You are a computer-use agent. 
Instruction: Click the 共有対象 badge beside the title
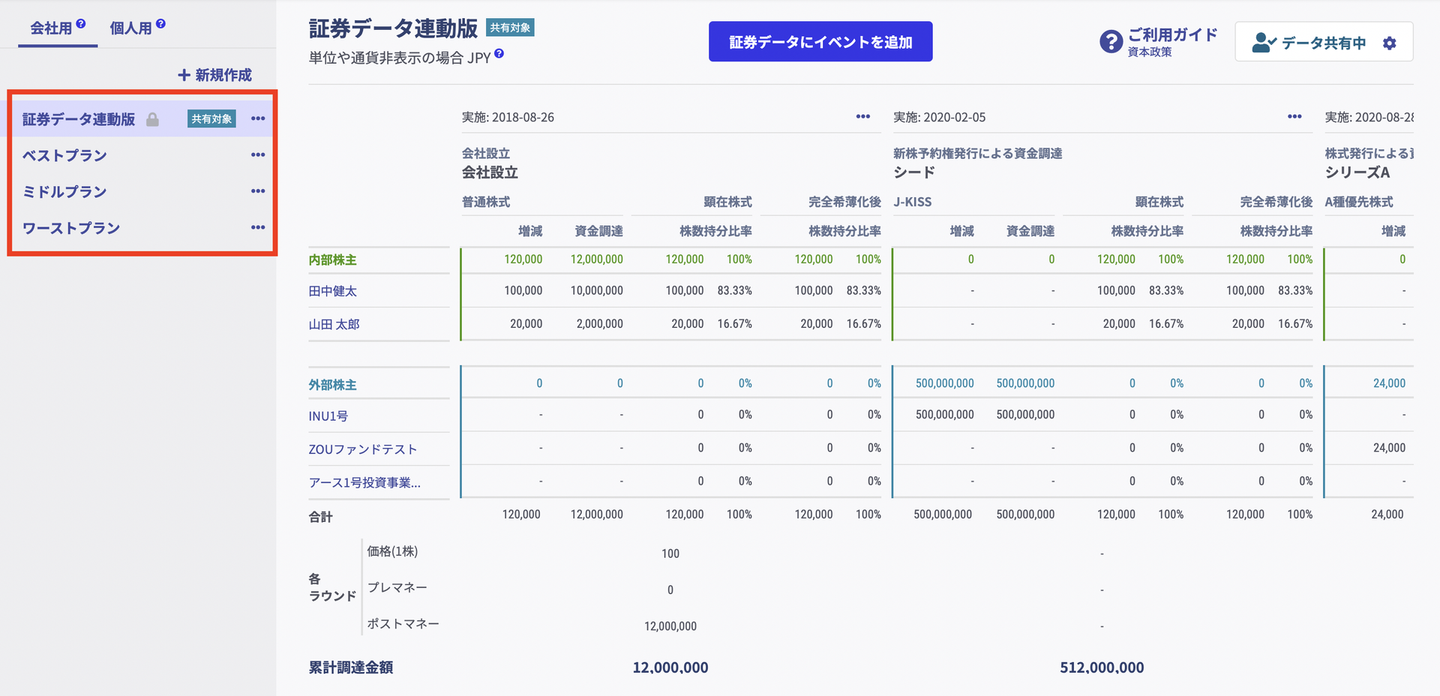point(510,28)
